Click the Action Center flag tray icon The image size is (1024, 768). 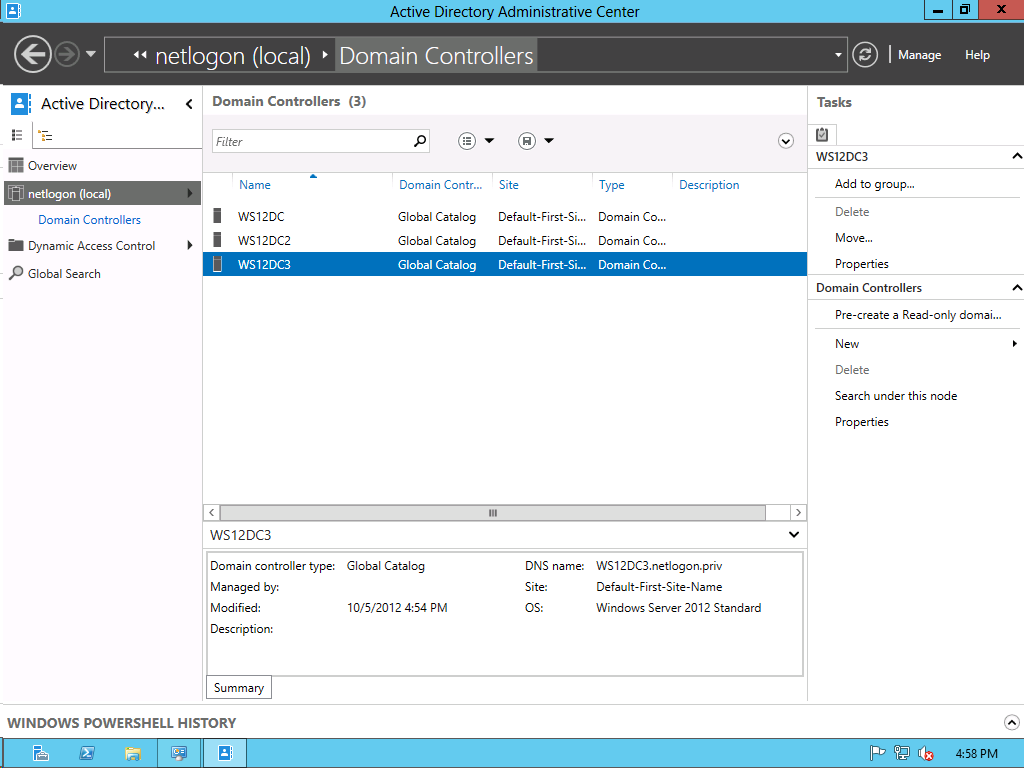(x=877, y=753)
